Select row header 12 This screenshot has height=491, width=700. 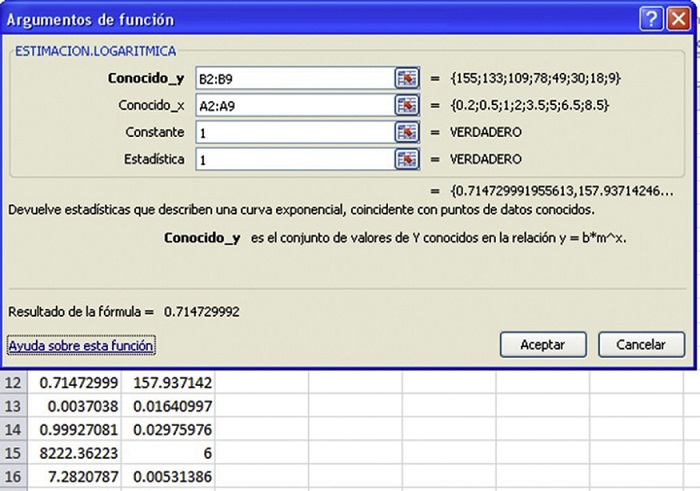tap(13, 383)
